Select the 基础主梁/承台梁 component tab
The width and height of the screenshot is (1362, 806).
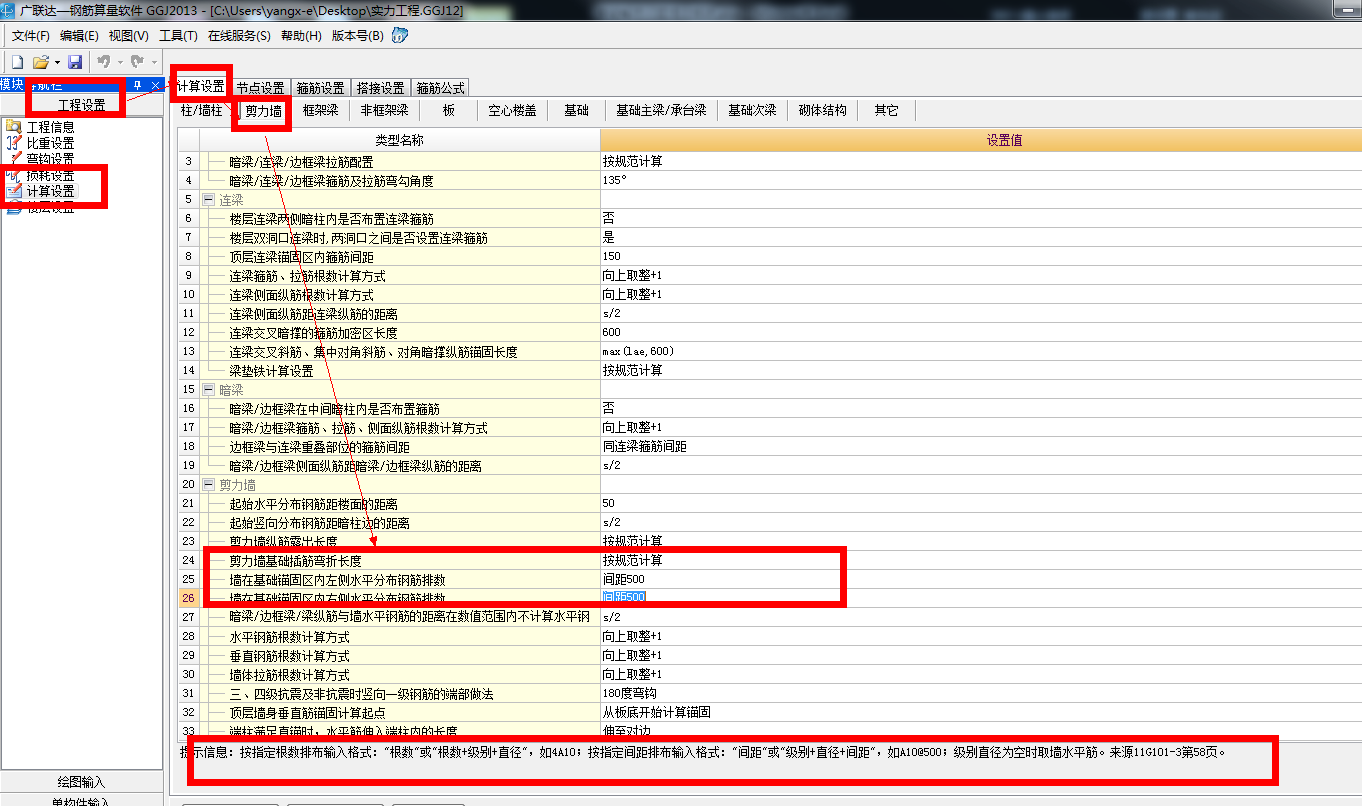pyautogui.click(x=661, y=110)
